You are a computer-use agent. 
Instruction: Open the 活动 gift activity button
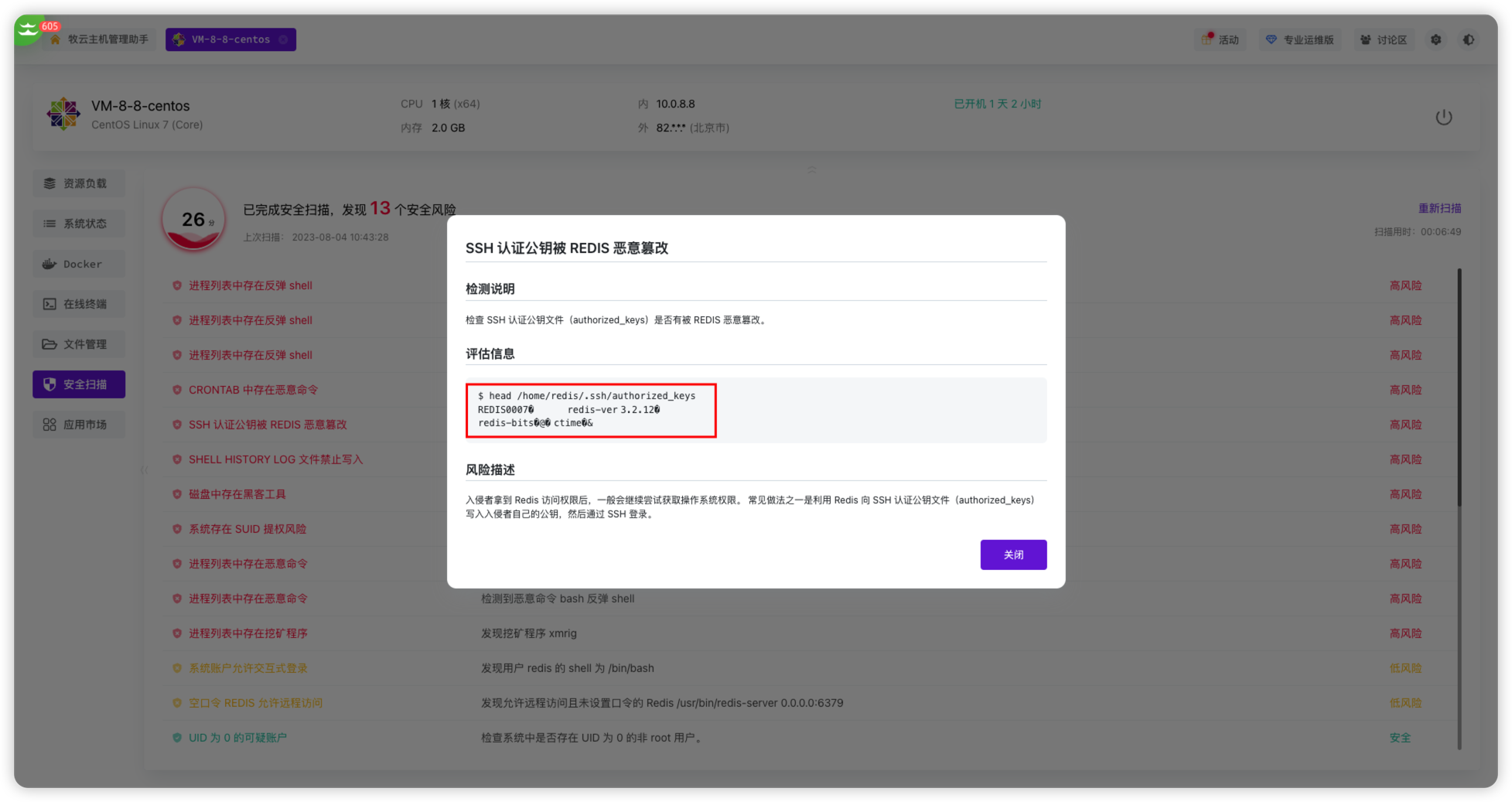(1220, 39)
